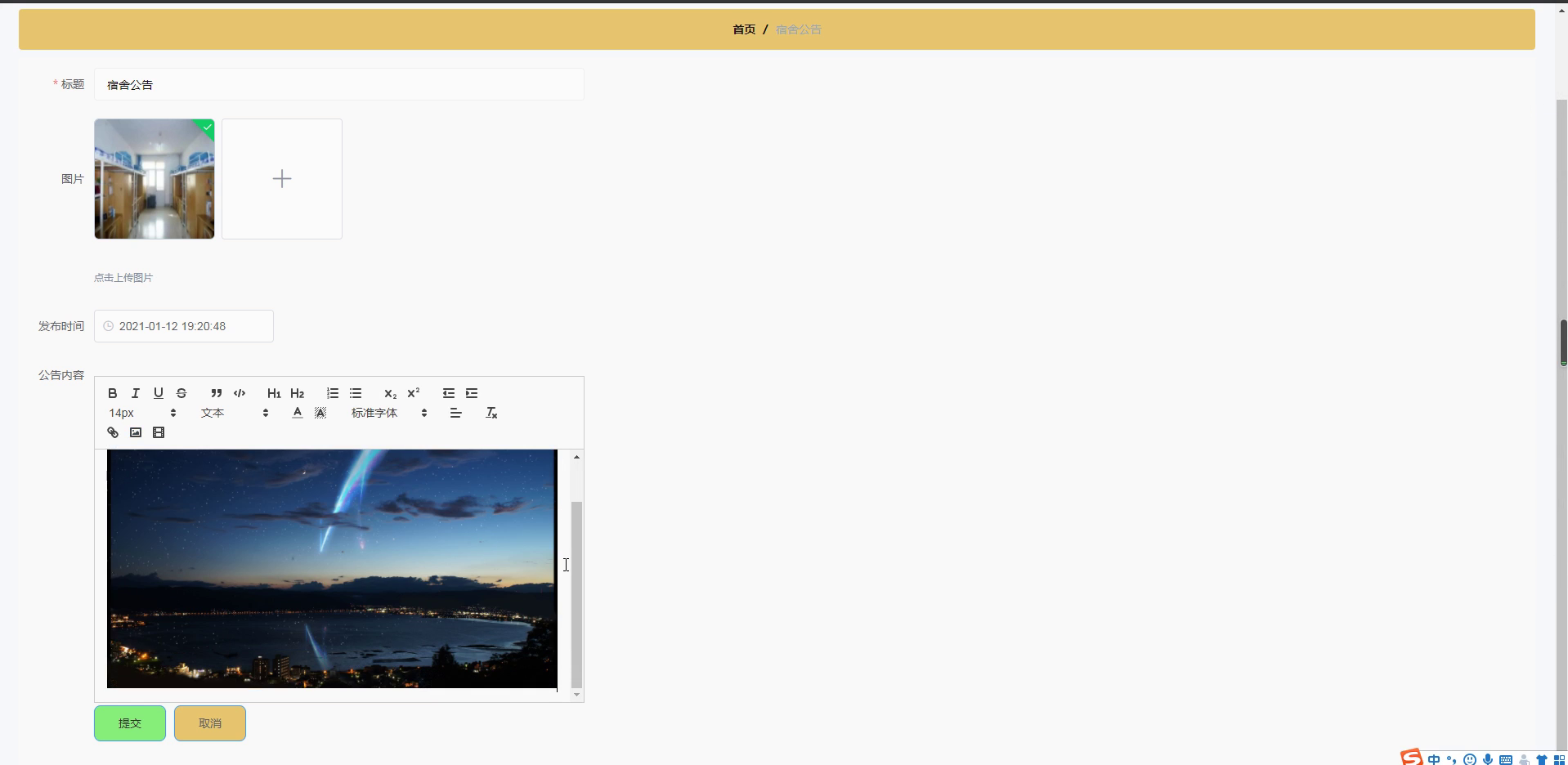
Task: Clear text formatting
Action: pos(491,413)
